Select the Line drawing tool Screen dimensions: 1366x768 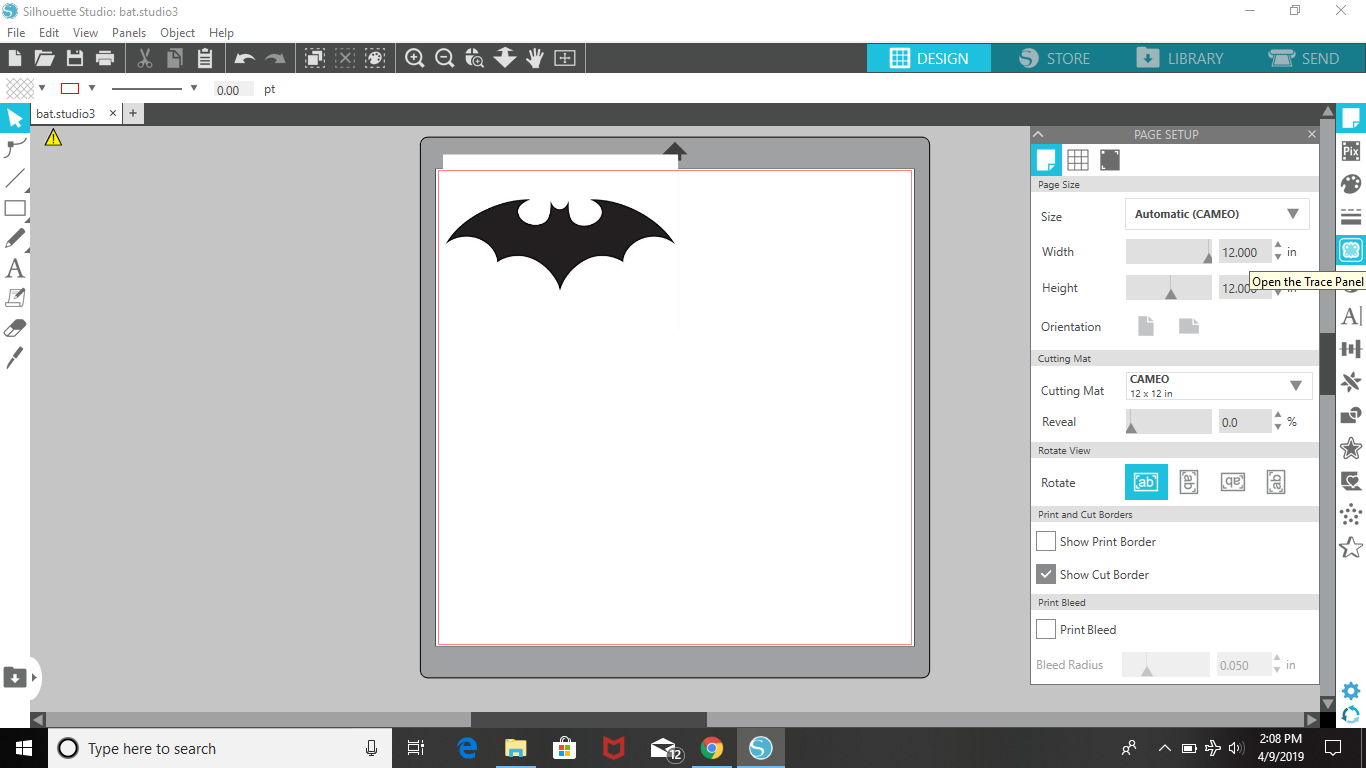click(15, 179)
